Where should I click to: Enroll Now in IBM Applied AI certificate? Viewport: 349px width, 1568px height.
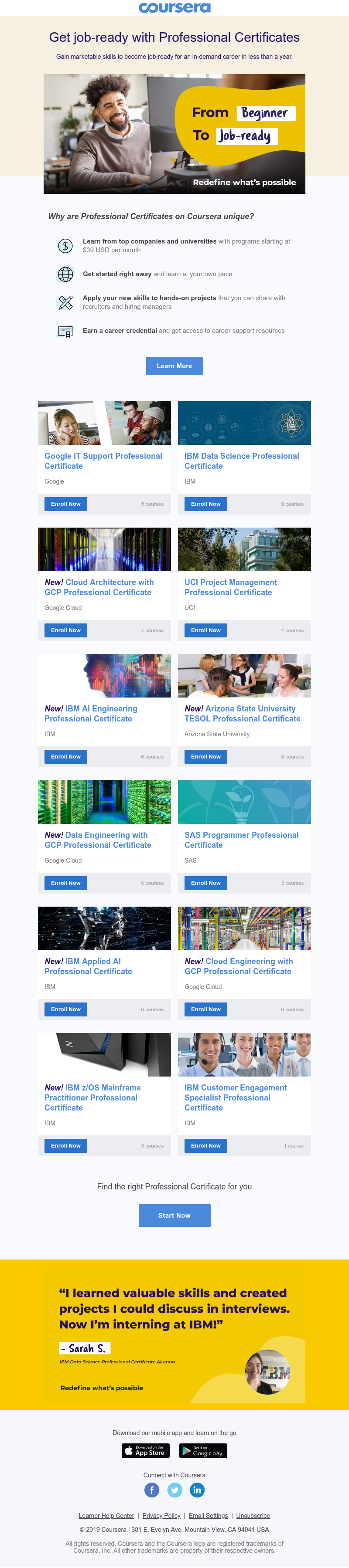pyautogui.click(x=66, y=1009)
